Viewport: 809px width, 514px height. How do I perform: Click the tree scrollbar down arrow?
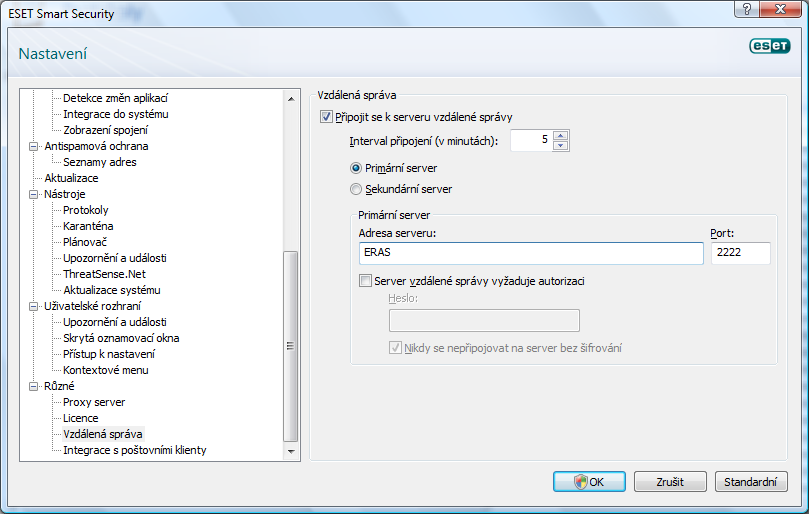click(291, 451)
